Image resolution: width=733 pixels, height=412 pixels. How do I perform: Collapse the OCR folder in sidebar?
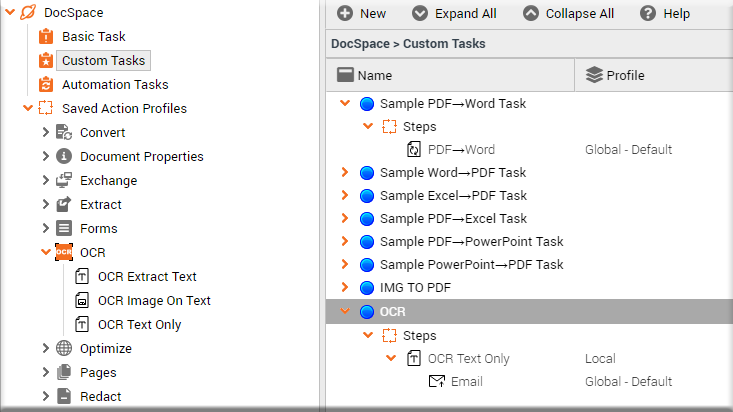tap(46, 252)
